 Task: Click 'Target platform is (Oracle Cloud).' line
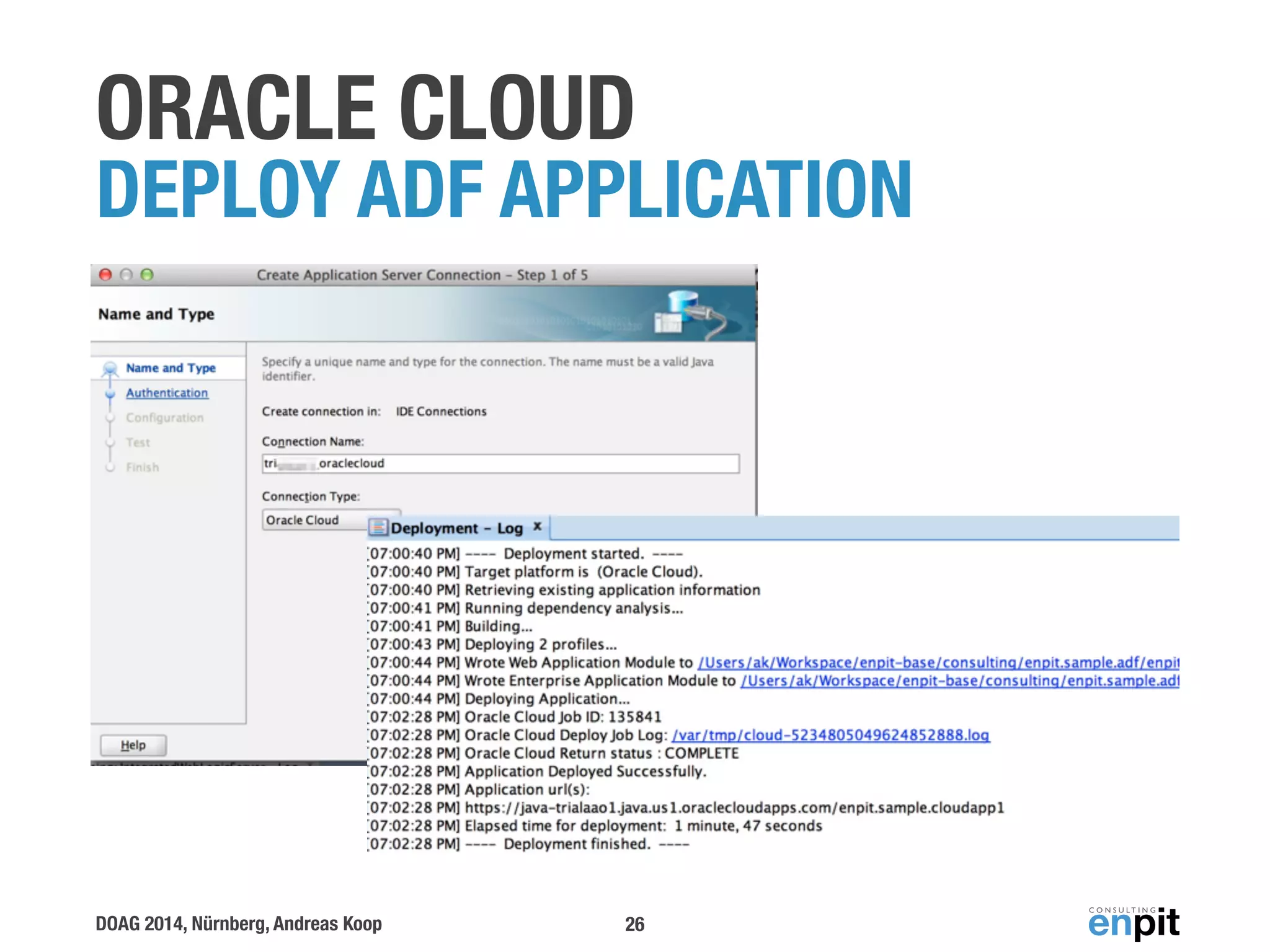pos(535,571)
